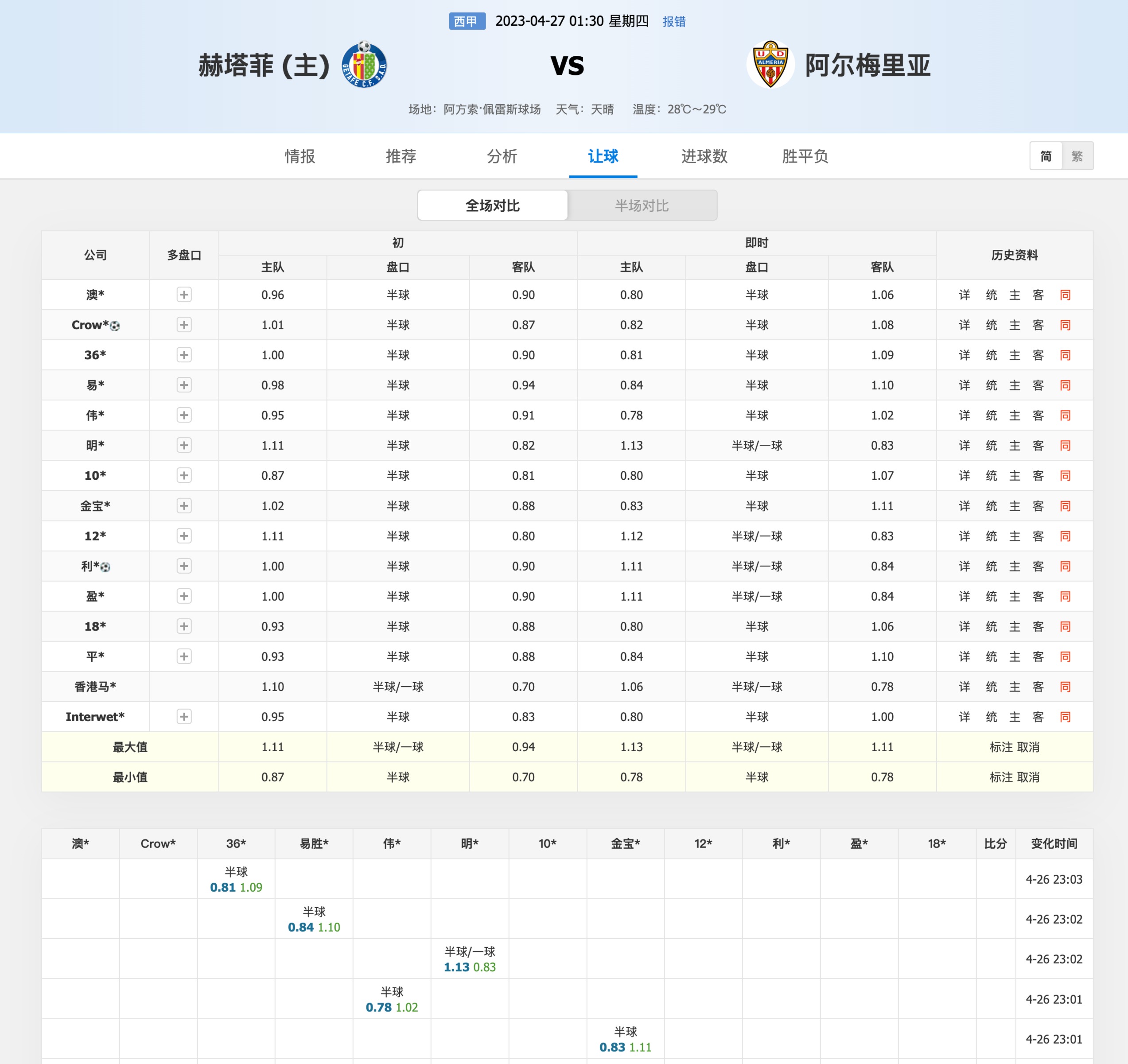1128x1064 pixels.
Task: Expand multi-handicap plus for 易* row
Action: (184, 385)
